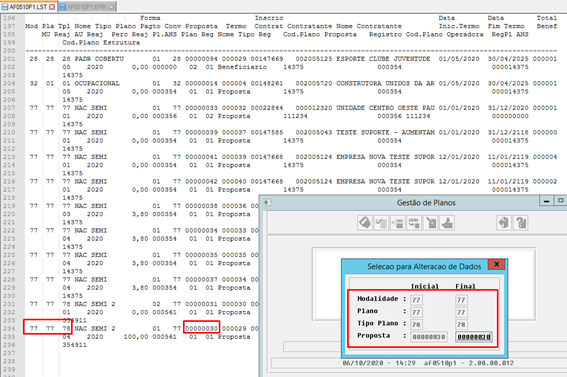Click the status bar text 'af0510p1 - 2.00.00.012'

(468, 363)
